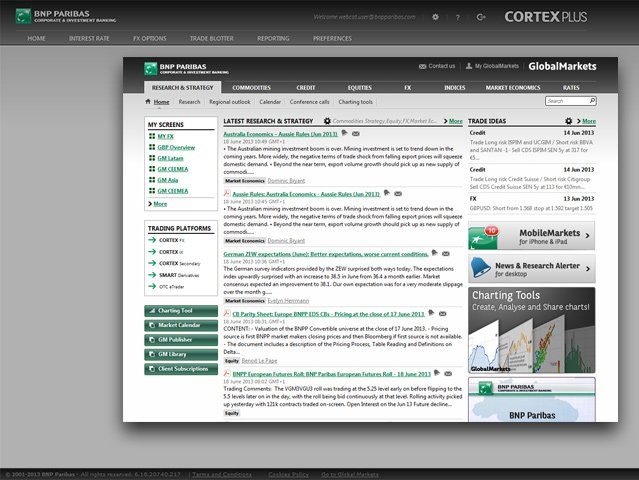Open TRADE BLOTTER menu

[x=212, y=38]
